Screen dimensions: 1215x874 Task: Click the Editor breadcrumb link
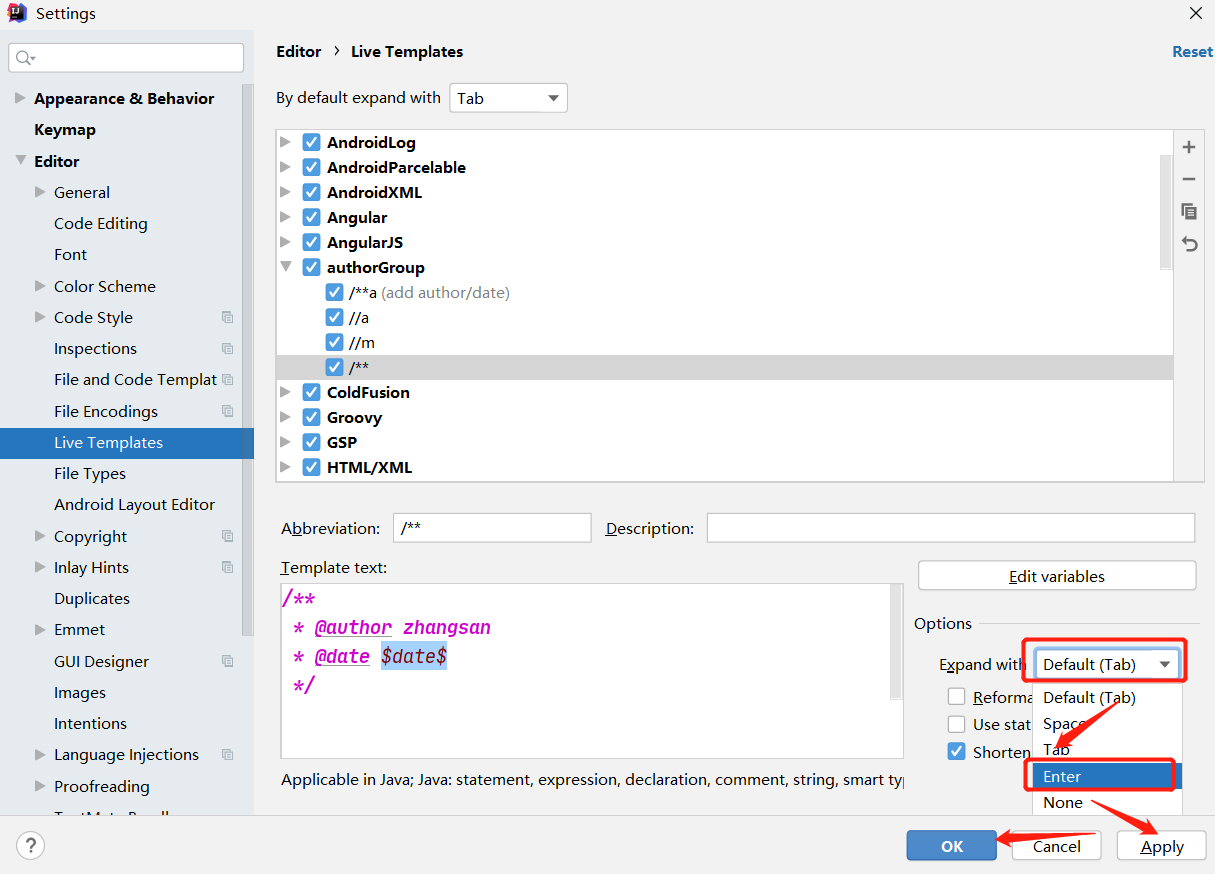[299, 52]
